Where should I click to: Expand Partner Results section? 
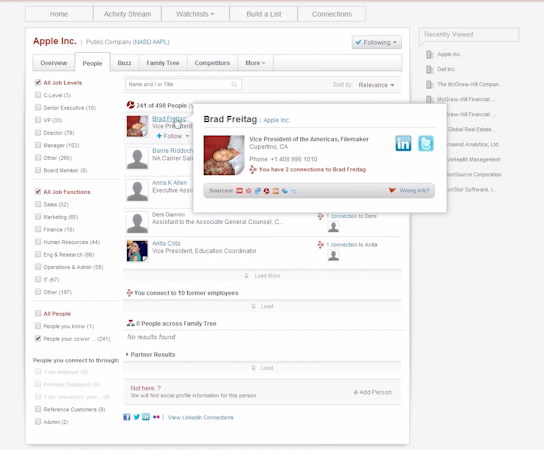[151, 354]
